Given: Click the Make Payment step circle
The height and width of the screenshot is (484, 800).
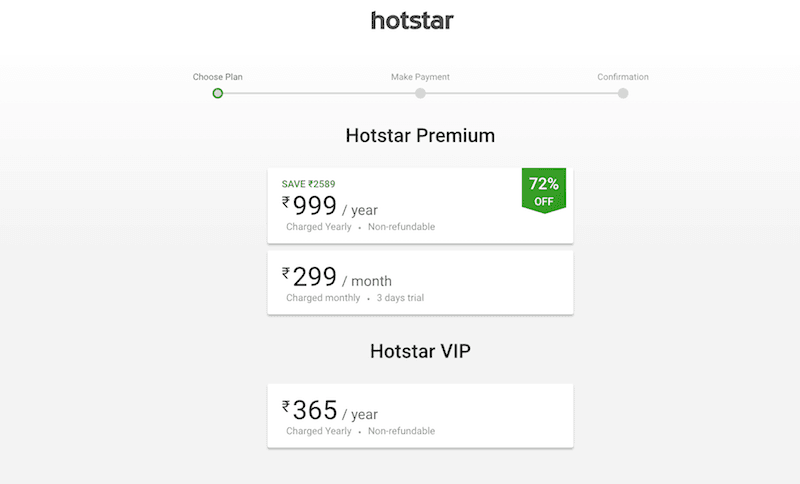Looking at the screenshot, I should tap(420, 93).
